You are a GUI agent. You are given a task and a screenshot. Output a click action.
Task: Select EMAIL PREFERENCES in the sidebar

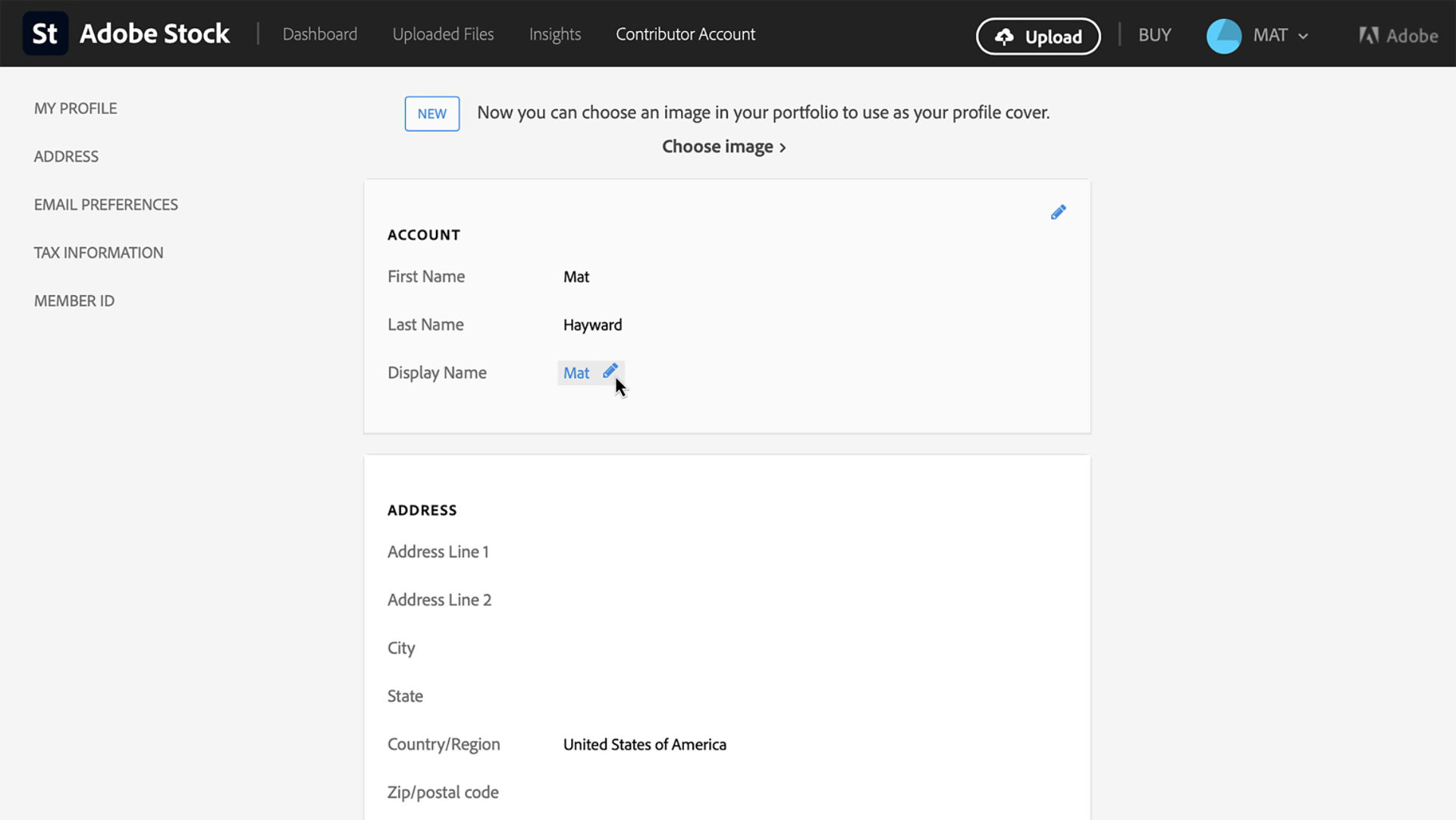[x=105, y=204]
